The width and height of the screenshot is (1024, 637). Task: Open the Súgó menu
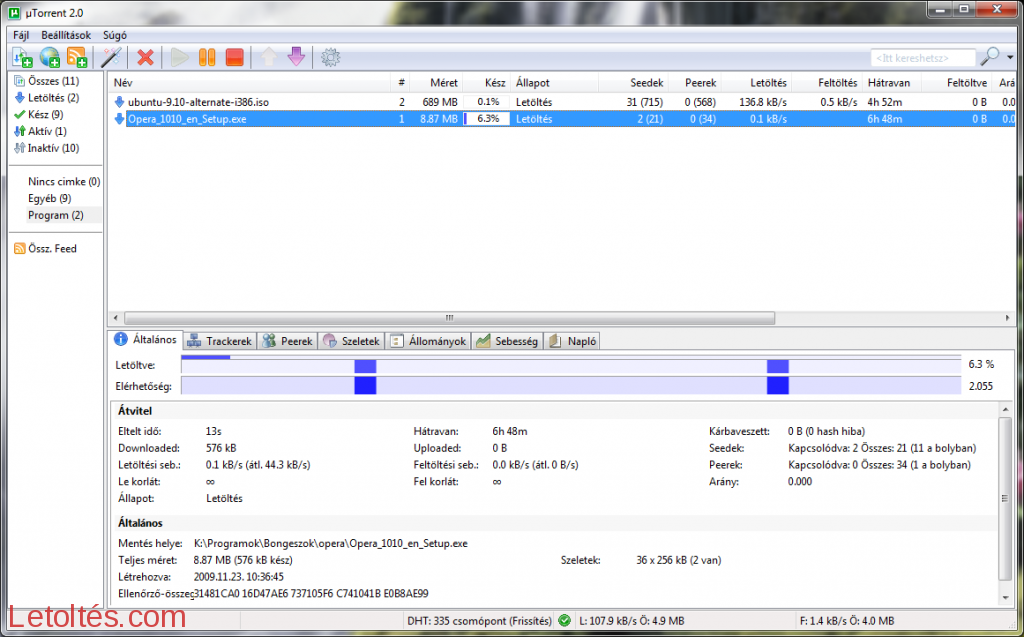tap(115, 35)
